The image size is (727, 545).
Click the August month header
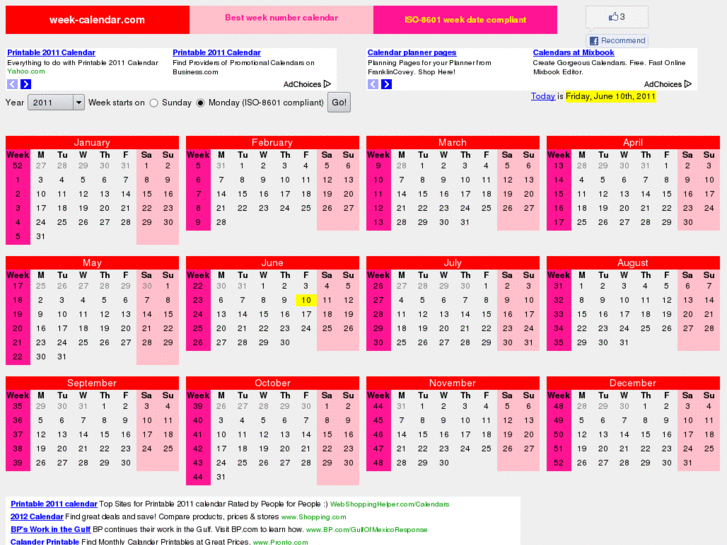click(633, 263)
